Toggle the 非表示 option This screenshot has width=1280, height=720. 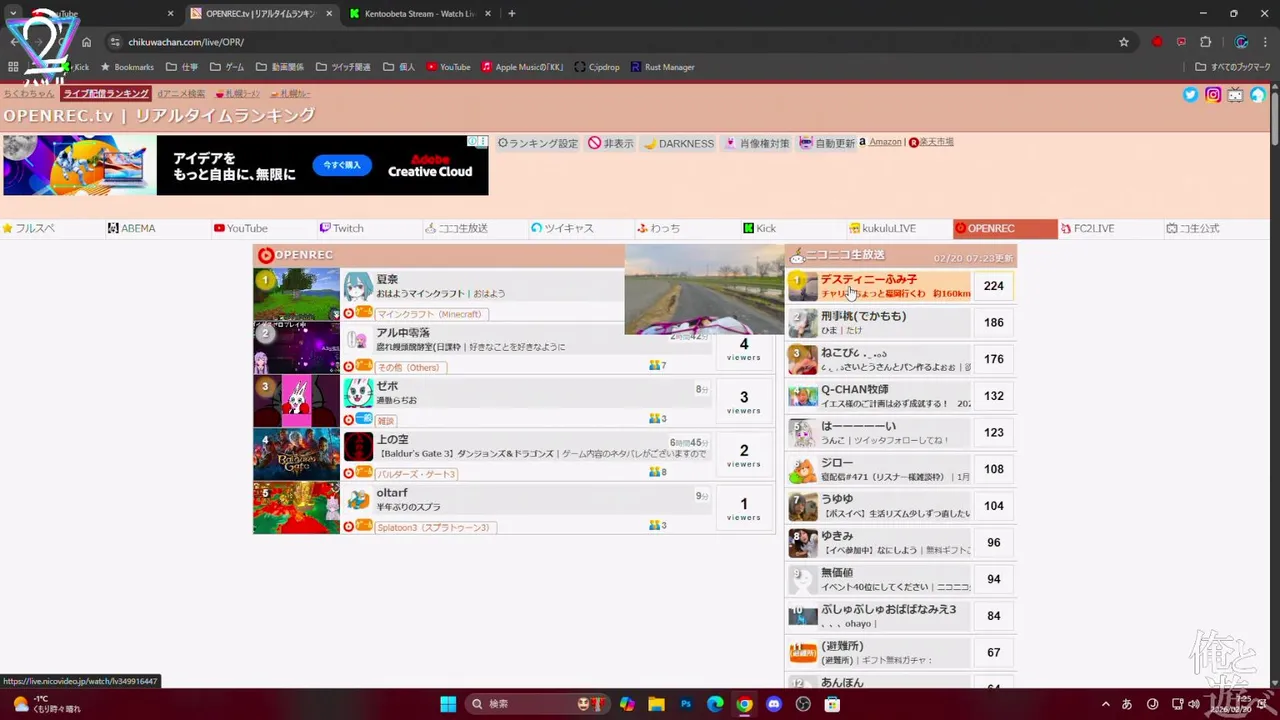tap(611, 143)
